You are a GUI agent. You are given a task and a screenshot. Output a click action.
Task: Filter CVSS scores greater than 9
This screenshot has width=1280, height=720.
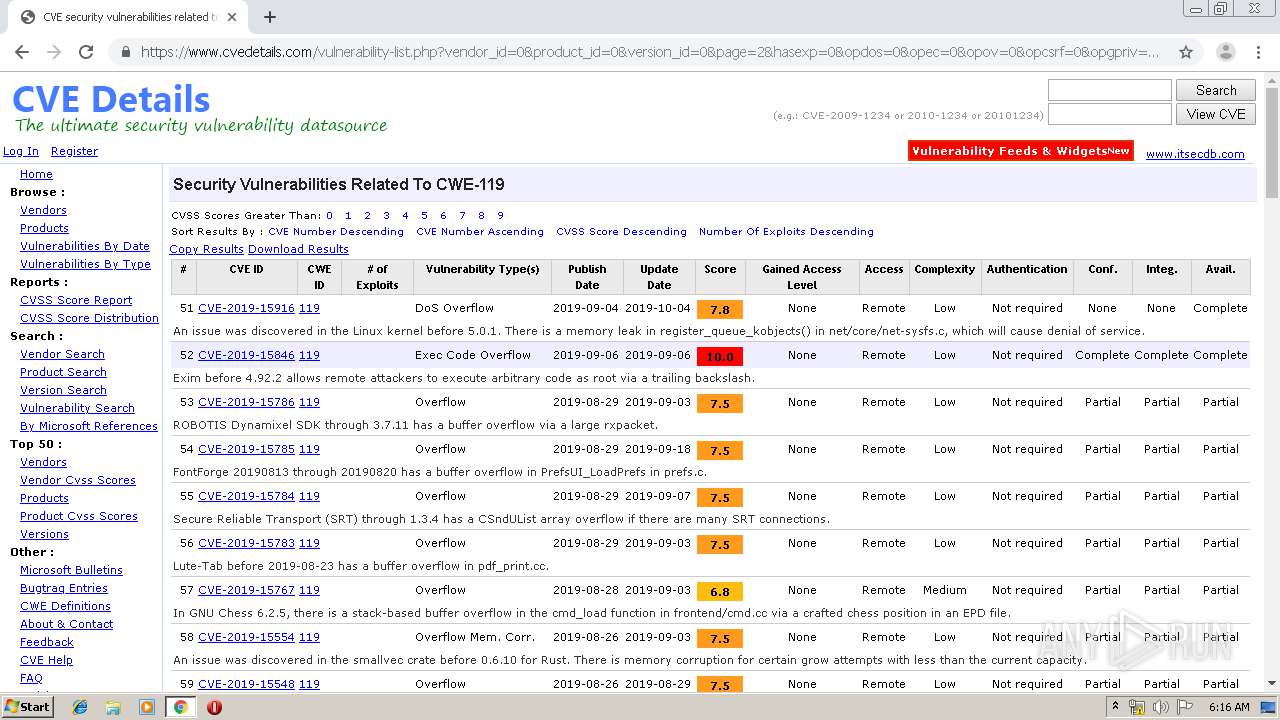(x=500, y=215)
